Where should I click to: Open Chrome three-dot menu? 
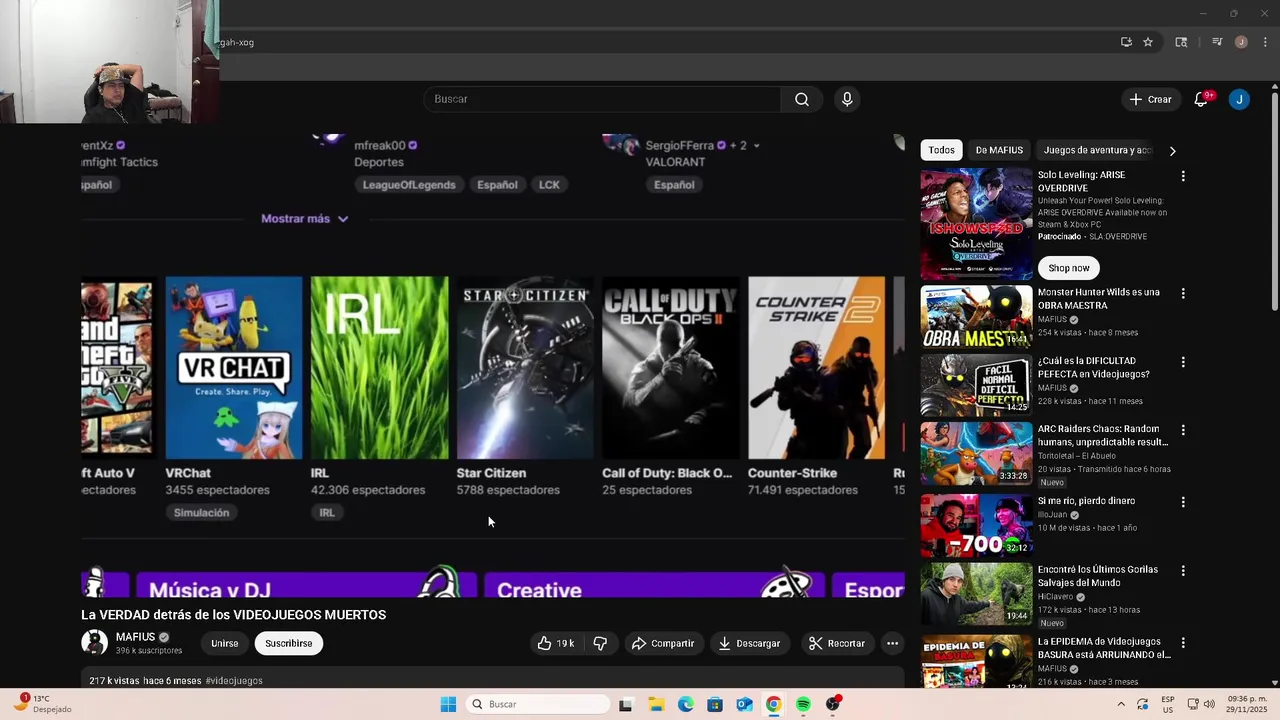click(1266, 42)
